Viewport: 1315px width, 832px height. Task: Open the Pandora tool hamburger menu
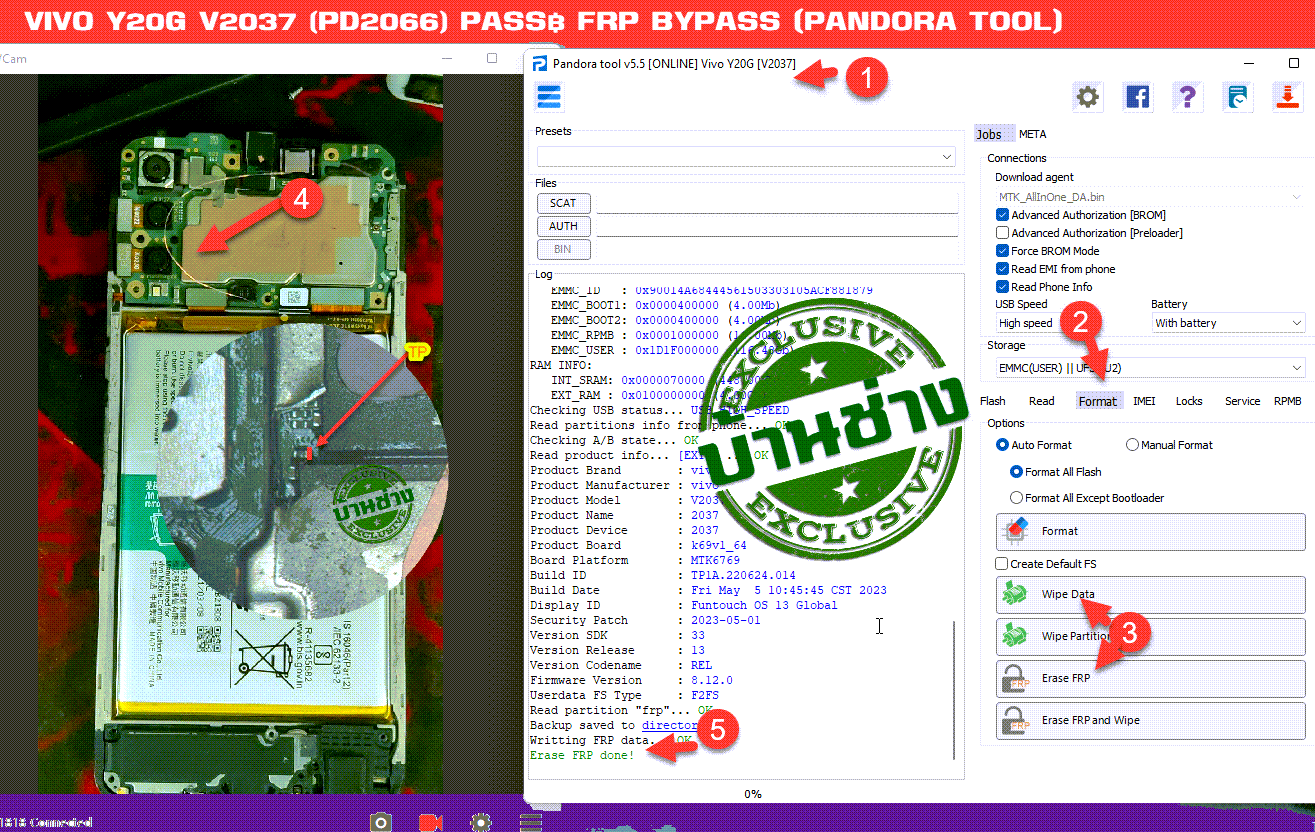[x=550, y=97]
